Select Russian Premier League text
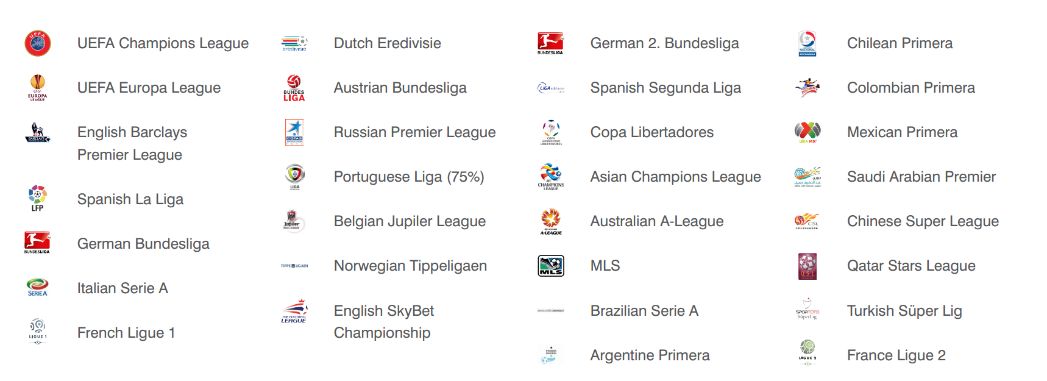This screenshot has height=381, width=1047. click(415, 132)
